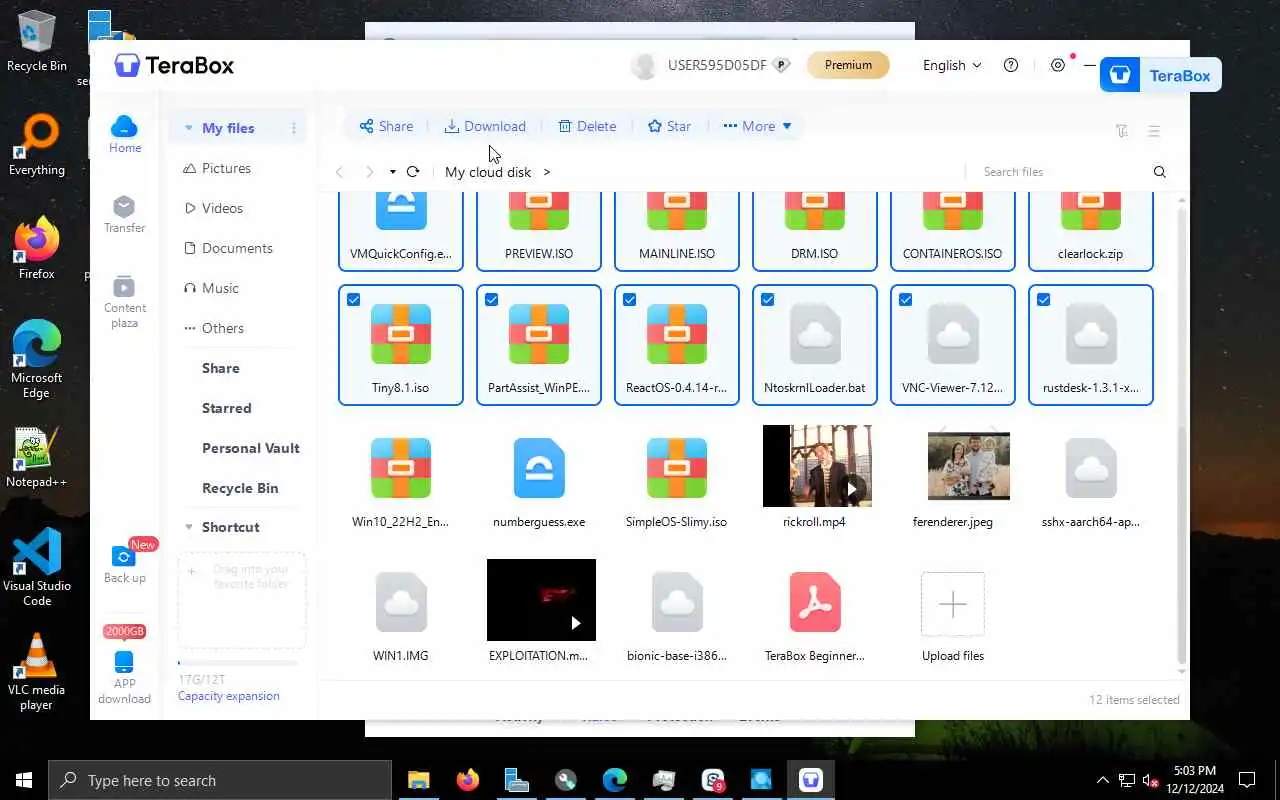The image size is (1280, 800).
Task: Uncheck the VNC-Viewer-7.12 checkbox
Action: tap(905, 300)
